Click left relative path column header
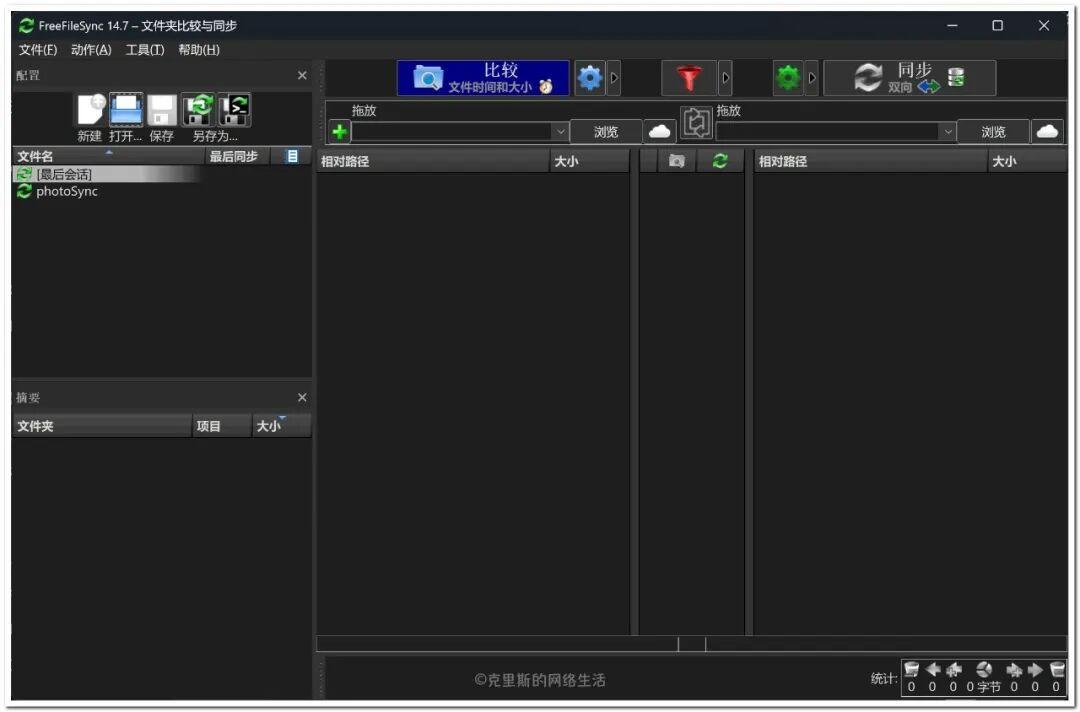The width and height of the screenshot is (1080, 712). click(433, 161)
